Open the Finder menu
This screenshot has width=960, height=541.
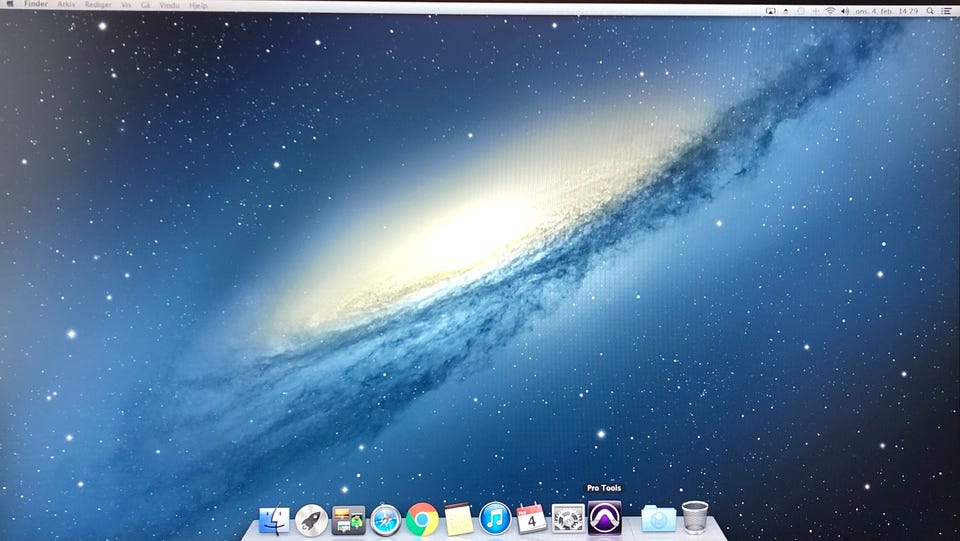click(36, 4)
